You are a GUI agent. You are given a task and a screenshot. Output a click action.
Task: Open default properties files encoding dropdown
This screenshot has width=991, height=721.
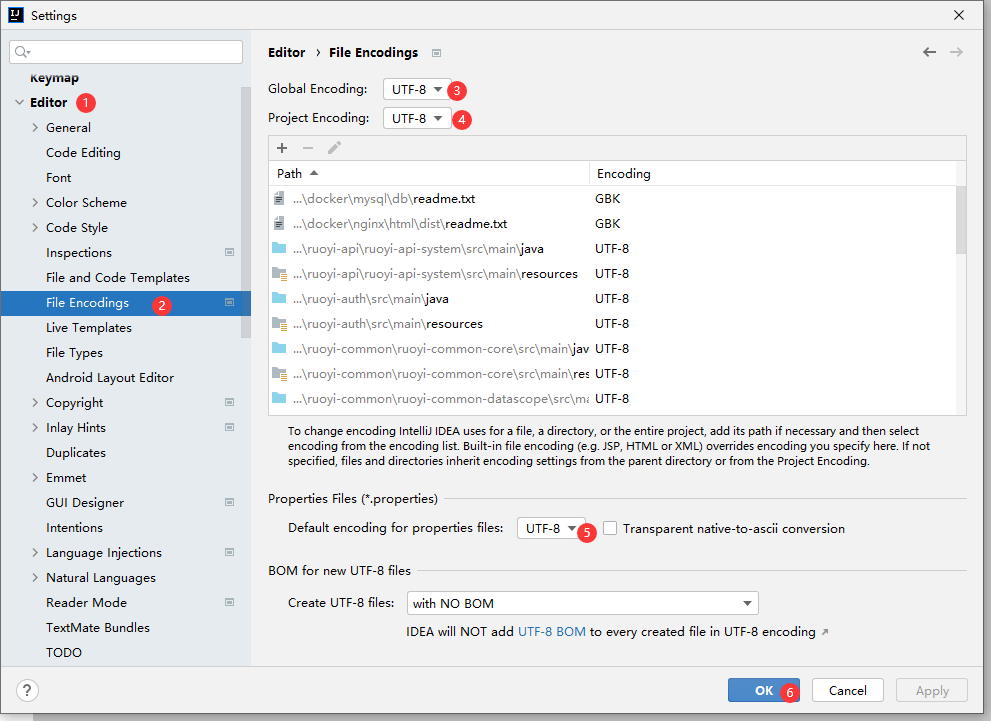click(550, 528)
